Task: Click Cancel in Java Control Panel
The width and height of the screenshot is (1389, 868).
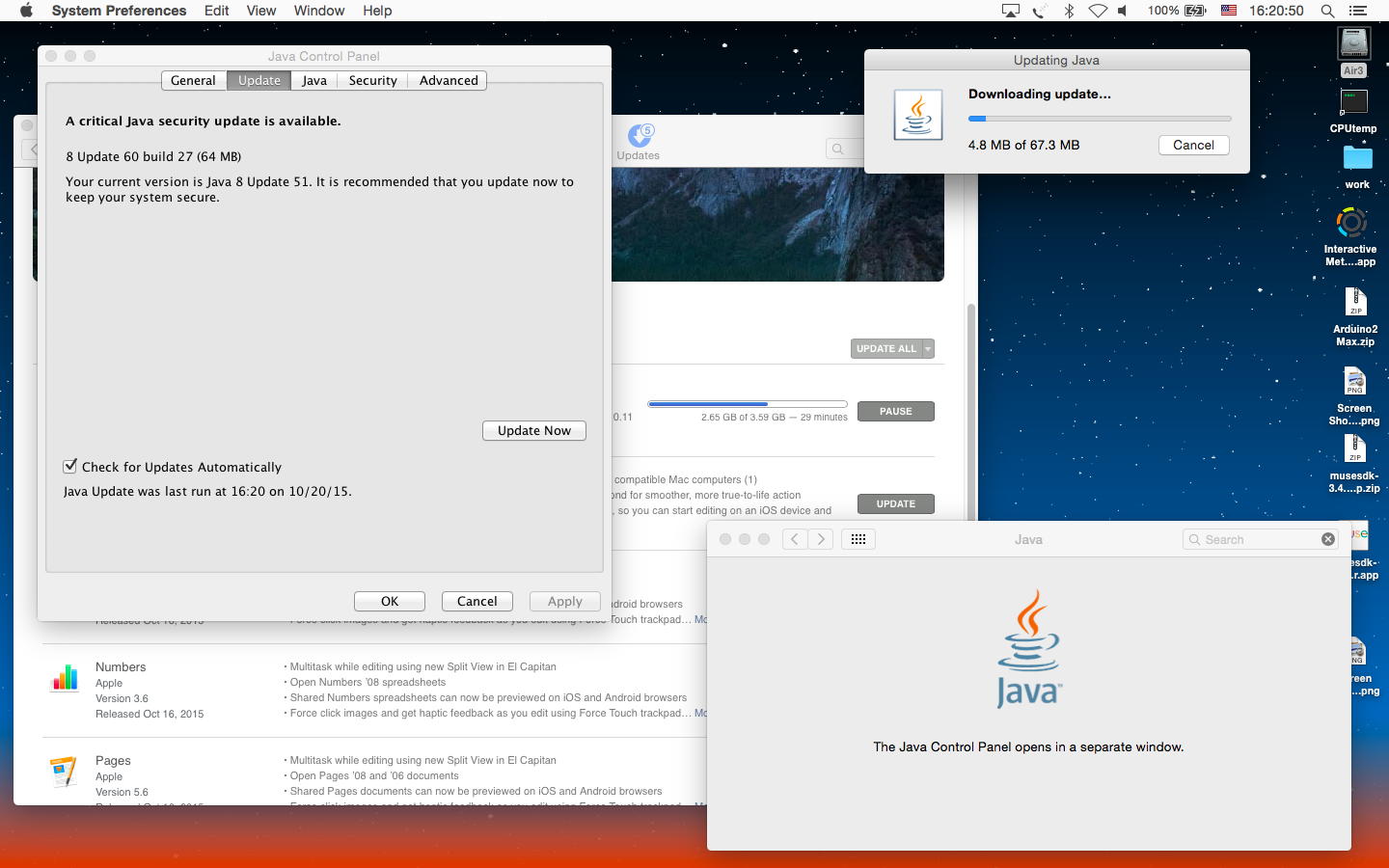Action: pyautogui.click(x=477, y=601)
